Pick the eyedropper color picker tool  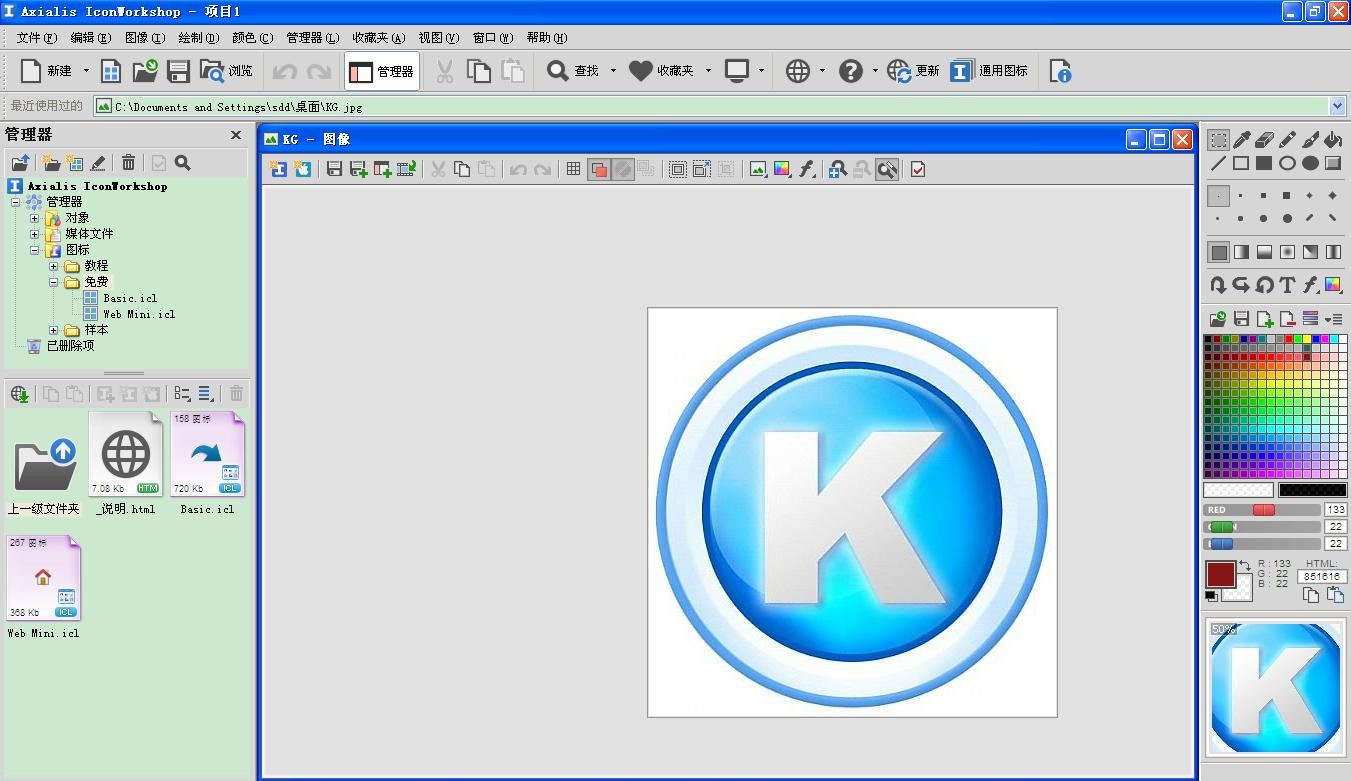tap(1242, 140)
